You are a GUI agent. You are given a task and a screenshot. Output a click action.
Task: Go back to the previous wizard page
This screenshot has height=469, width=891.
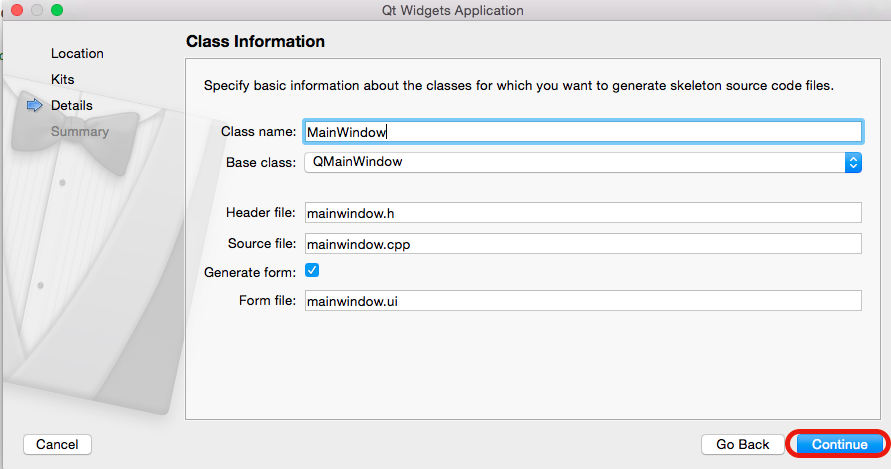pos(742,444)
